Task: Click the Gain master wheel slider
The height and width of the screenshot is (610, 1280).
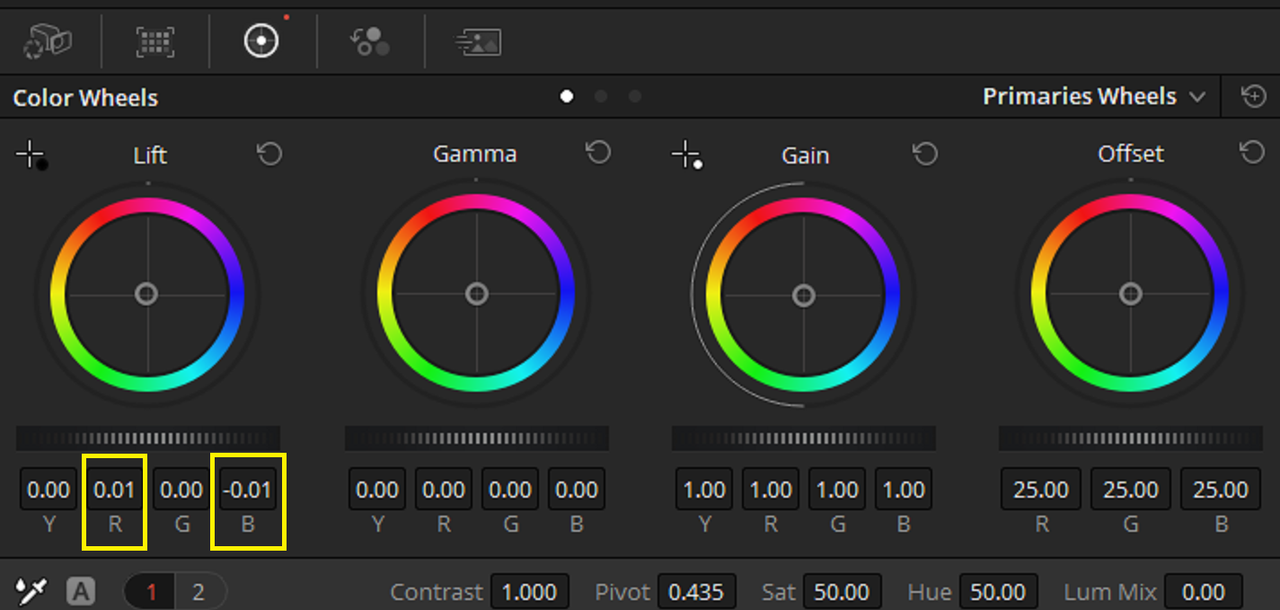Action: tap(803, 438)
